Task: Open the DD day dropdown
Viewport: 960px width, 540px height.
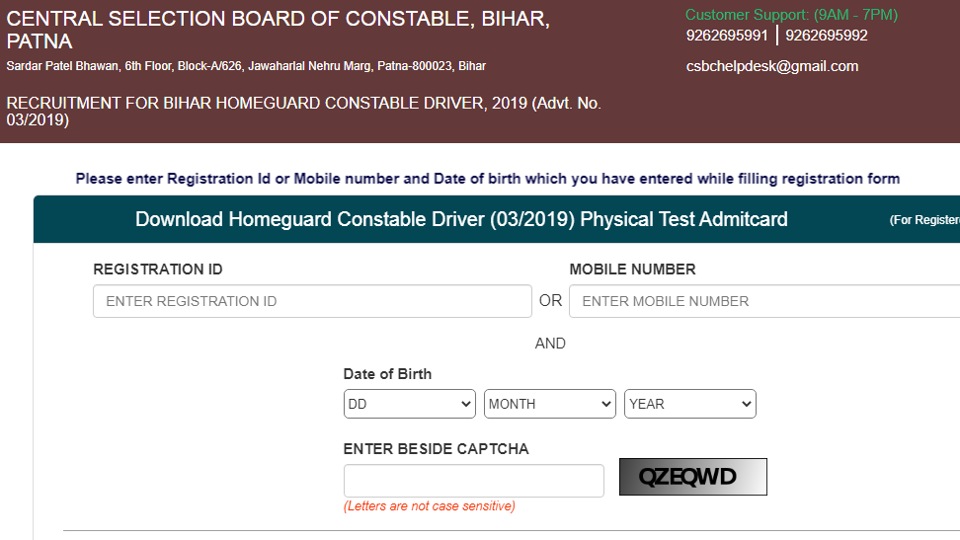Action: point(410,404)
